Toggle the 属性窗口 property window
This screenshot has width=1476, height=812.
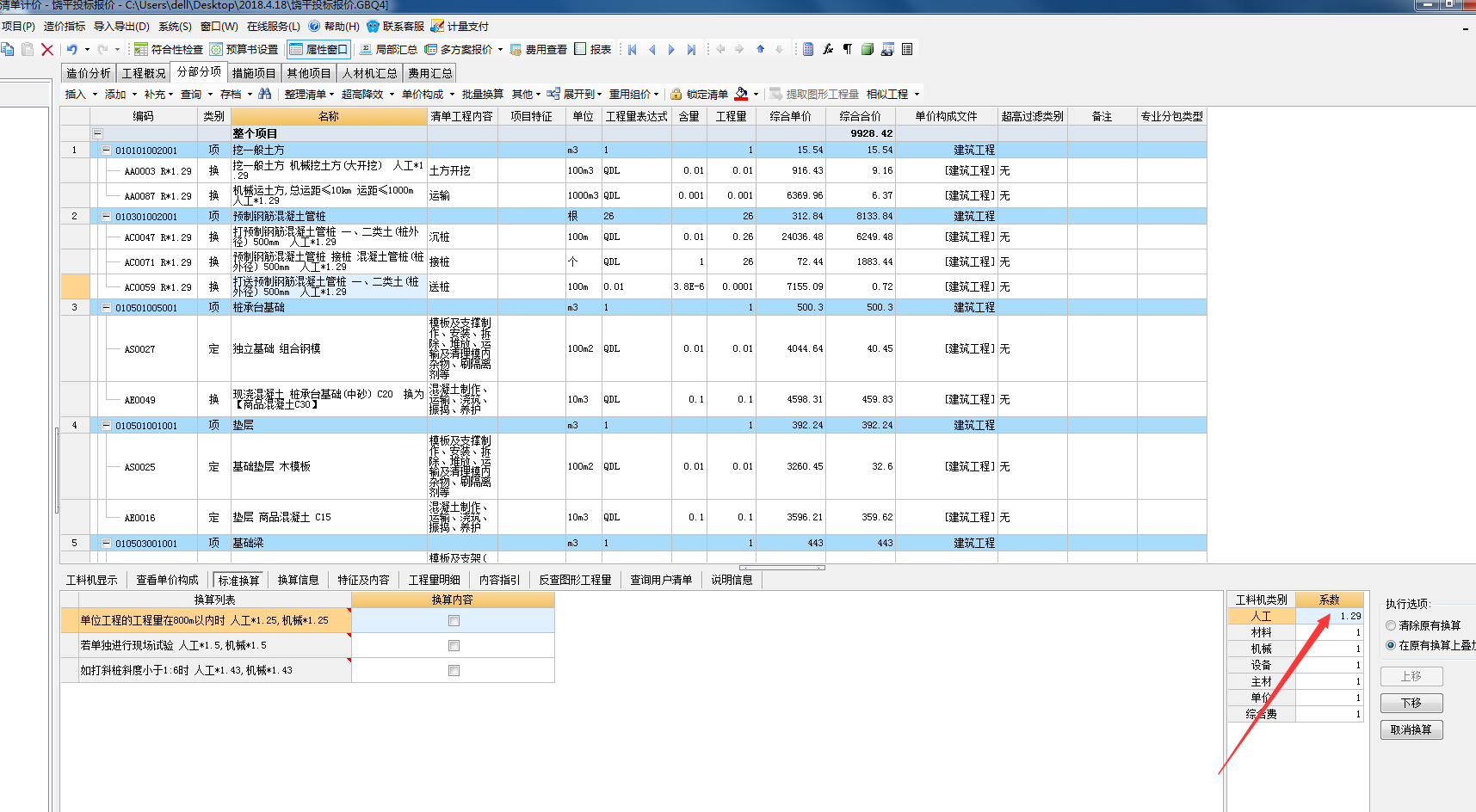pos(318,49)
